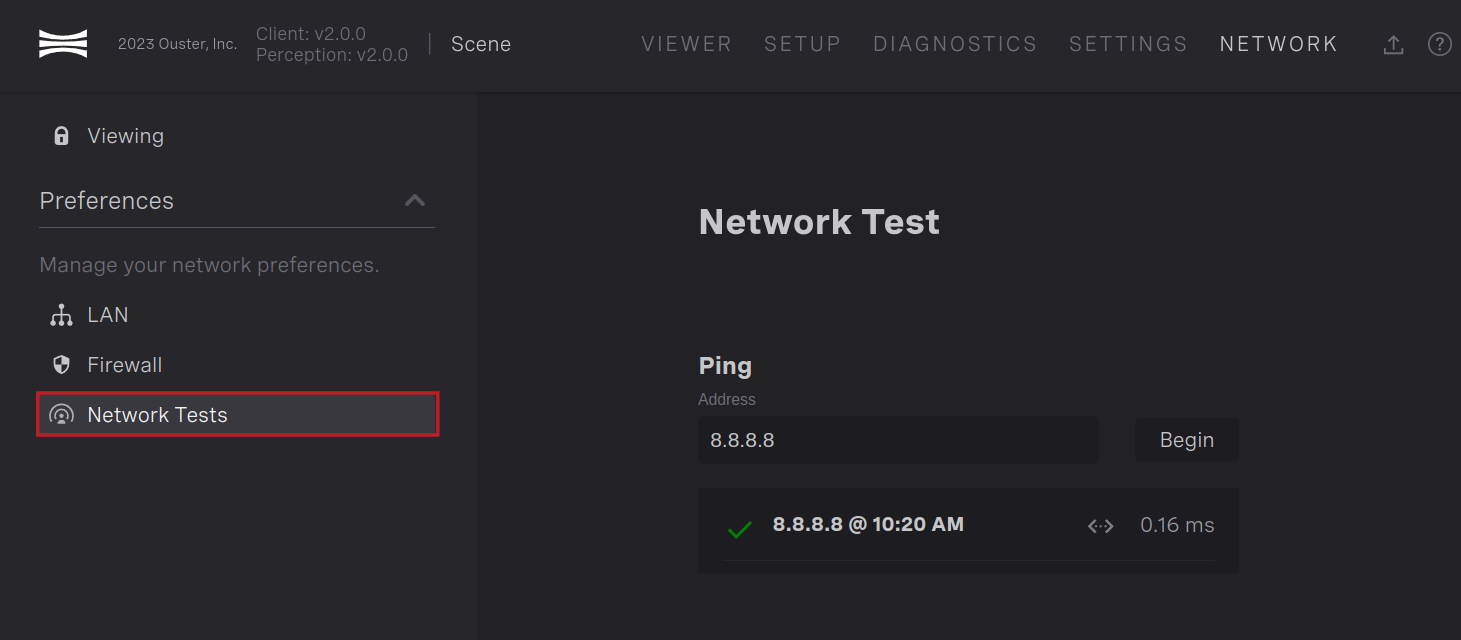Switch to the VIEWER tab
The width and height of the screenshot is (1461, 640).
[686, 44]
